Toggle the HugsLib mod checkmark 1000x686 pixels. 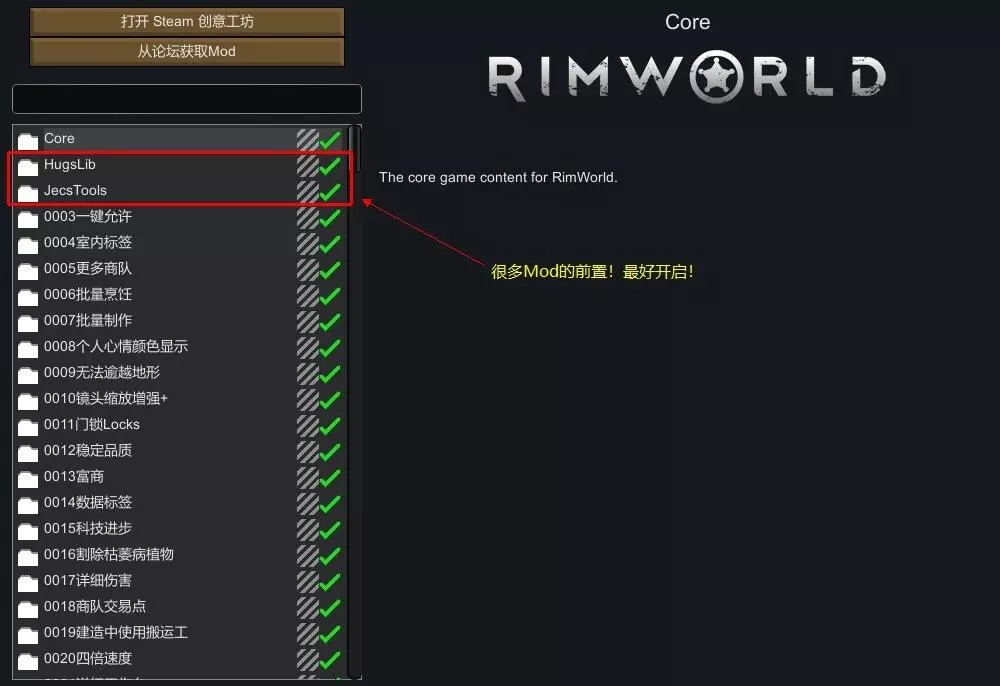[x=330, y=166]
